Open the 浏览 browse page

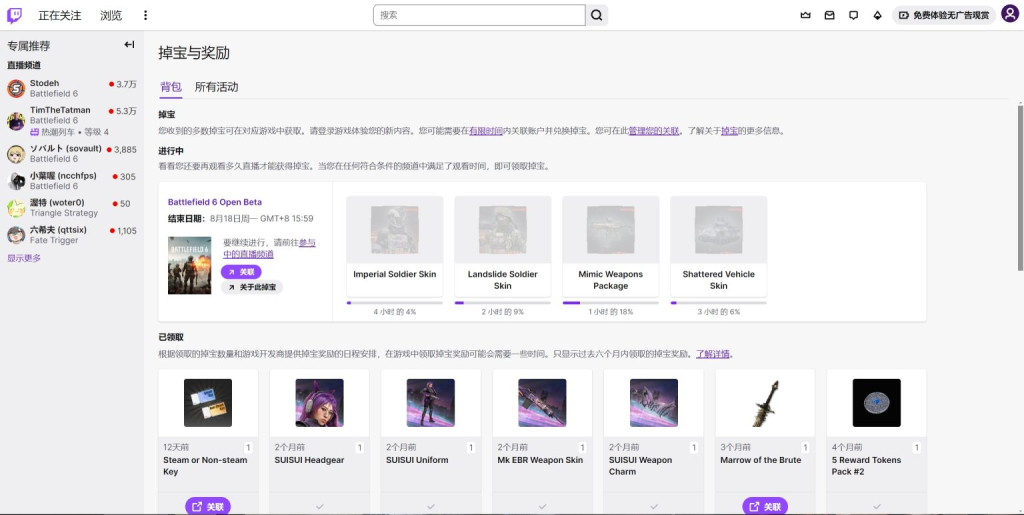111,15
